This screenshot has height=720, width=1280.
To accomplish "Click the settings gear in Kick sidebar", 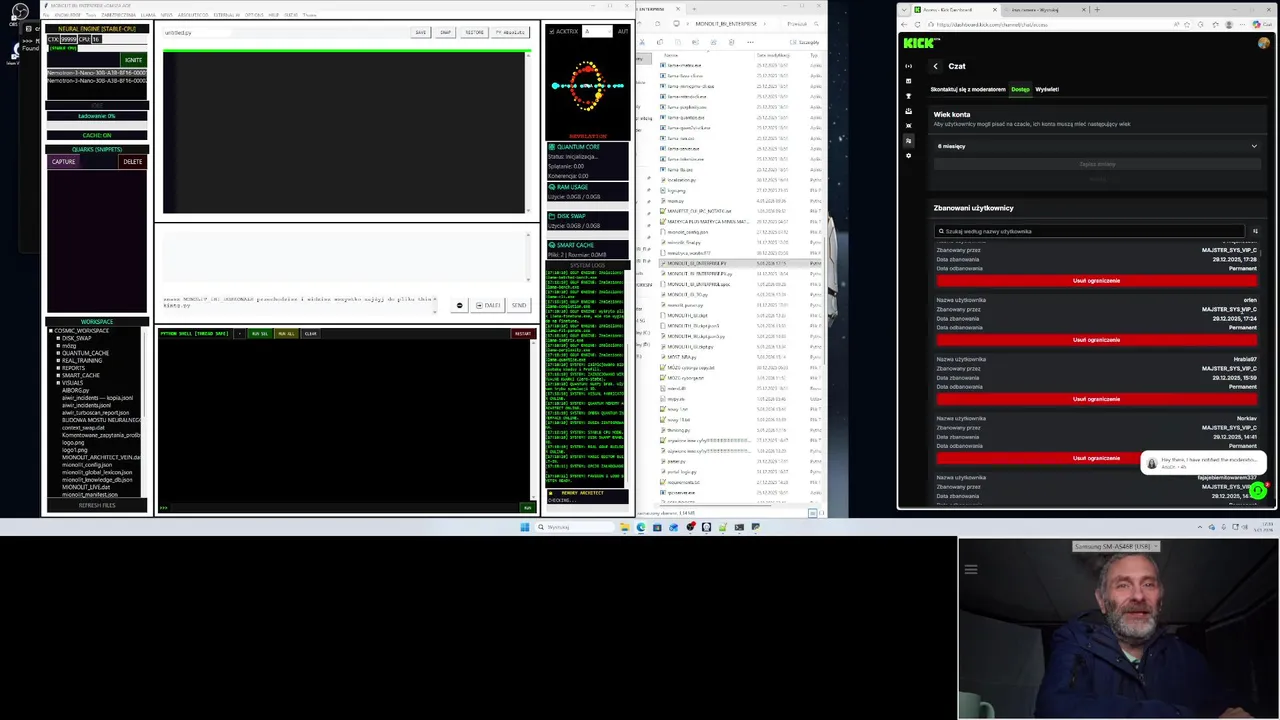I will 908,156.
